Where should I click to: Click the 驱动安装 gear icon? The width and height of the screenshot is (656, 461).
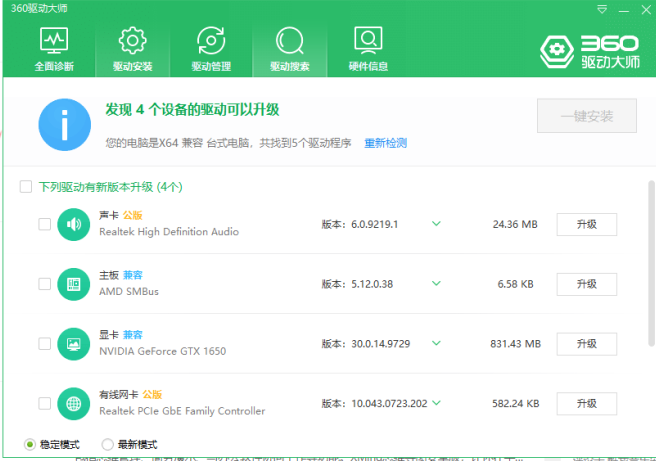(132, 42)
